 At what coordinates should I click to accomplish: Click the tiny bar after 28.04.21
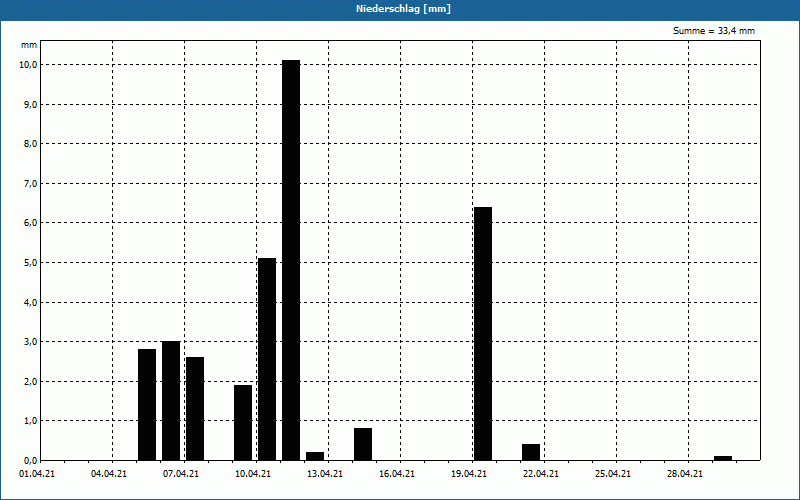tap(722, 458)
